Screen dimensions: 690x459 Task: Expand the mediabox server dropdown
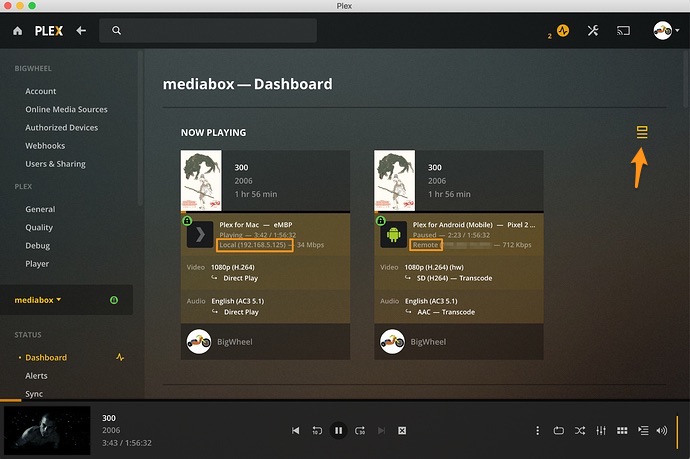pyautogui.click(x=38, y=300)
